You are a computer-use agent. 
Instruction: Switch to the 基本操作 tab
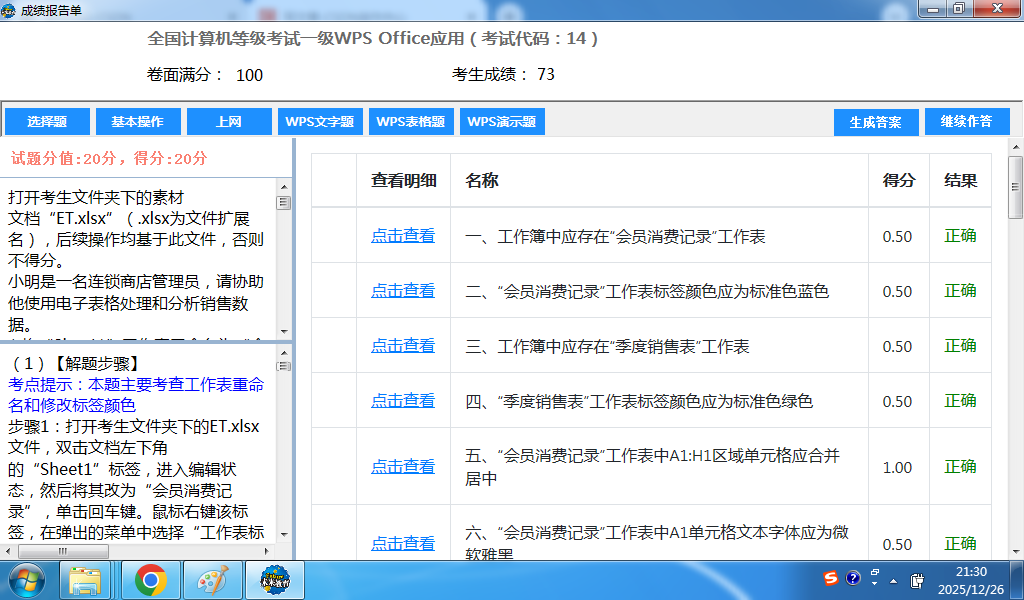(x=138, y=122)
